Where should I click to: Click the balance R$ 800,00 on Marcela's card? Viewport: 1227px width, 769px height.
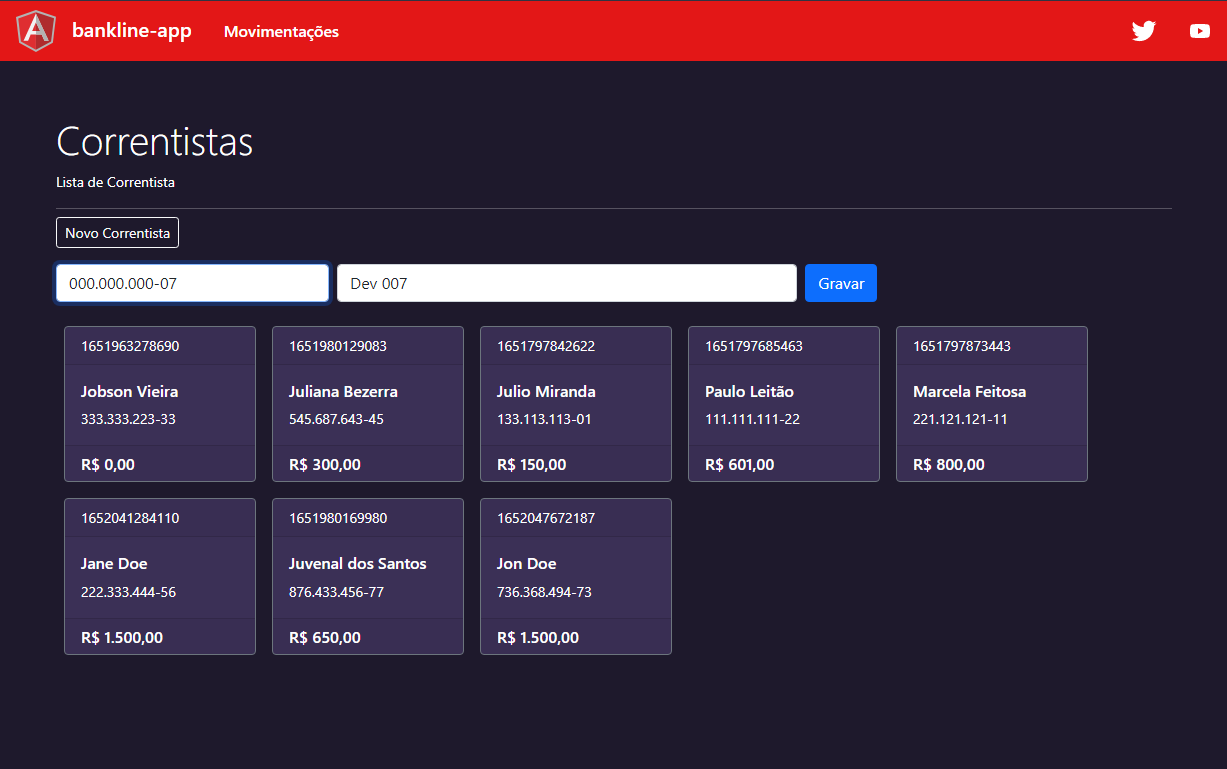point(948,464)
